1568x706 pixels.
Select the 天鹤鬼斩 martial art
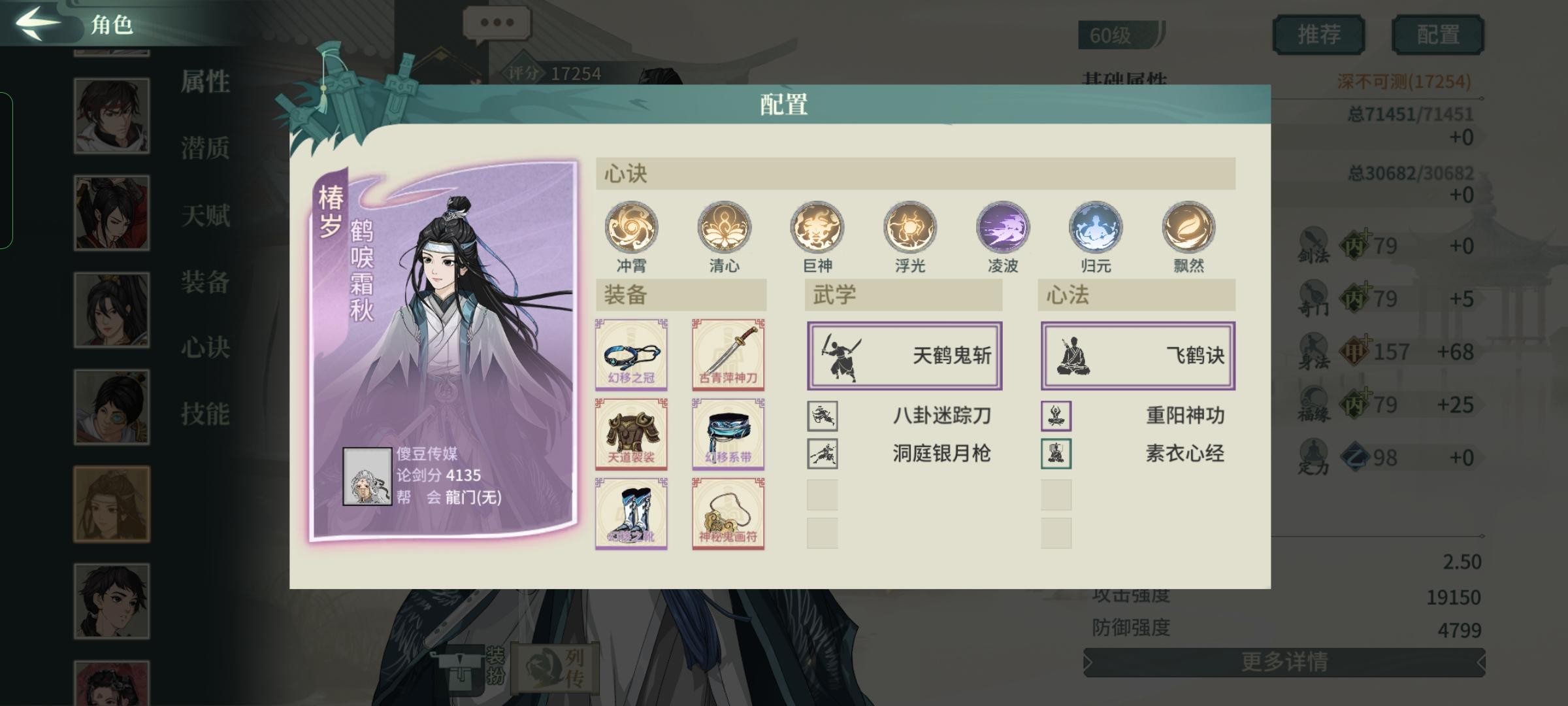pyautogui.click(x=904, y=356)
